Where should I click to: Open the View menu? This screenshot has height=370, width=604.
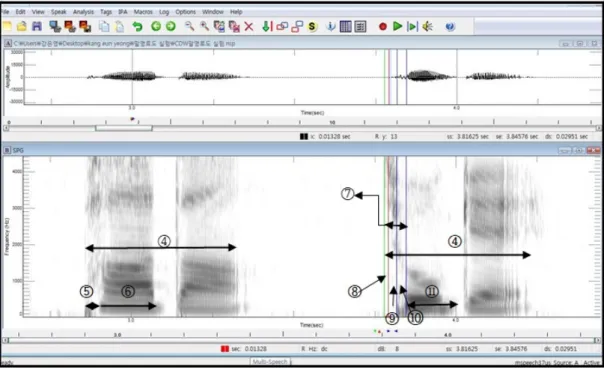(38, 12)
